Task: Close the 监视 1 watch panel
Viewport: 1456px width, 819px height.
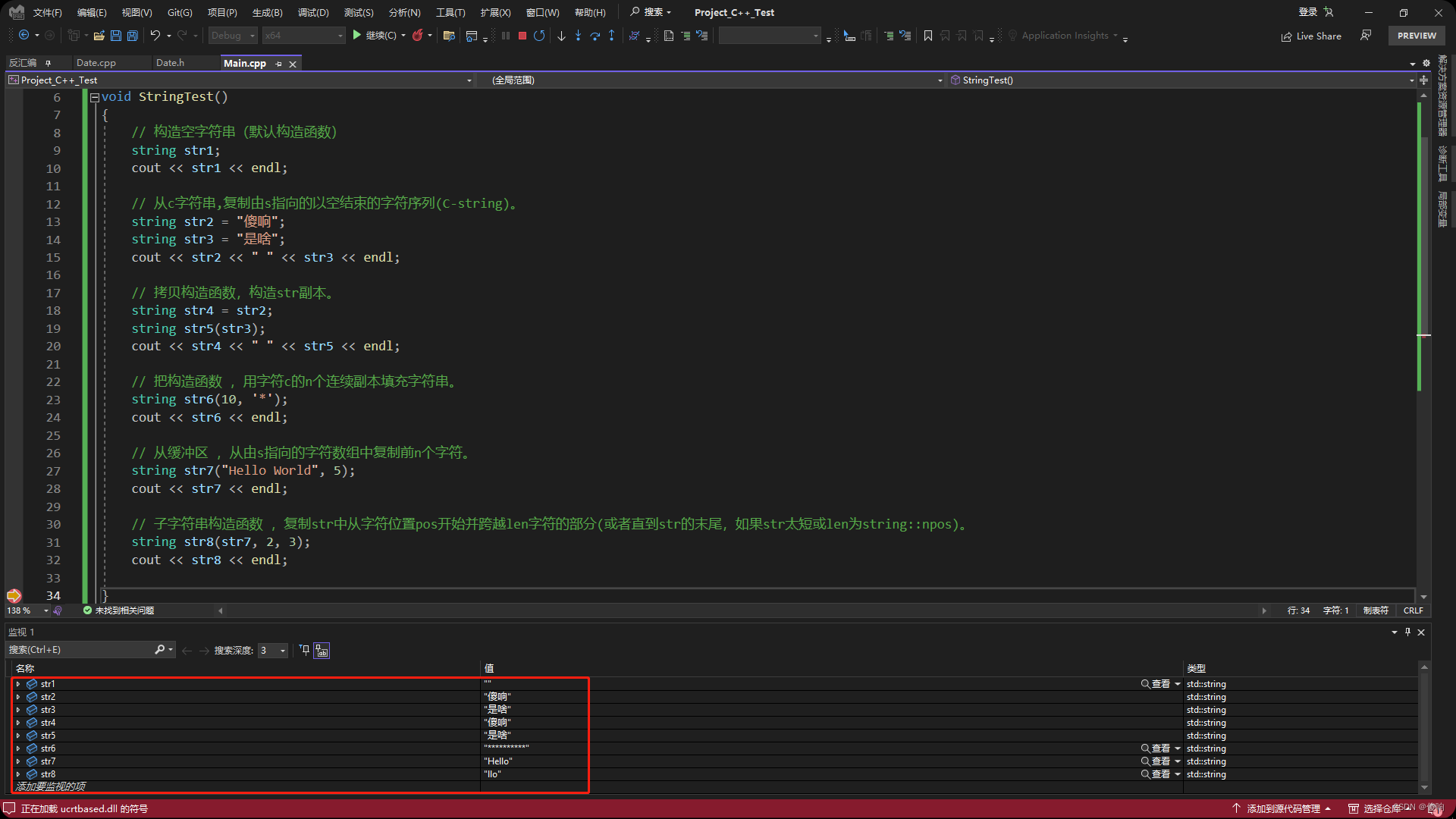Action: pyautogui.click(x=1421, y=632)
